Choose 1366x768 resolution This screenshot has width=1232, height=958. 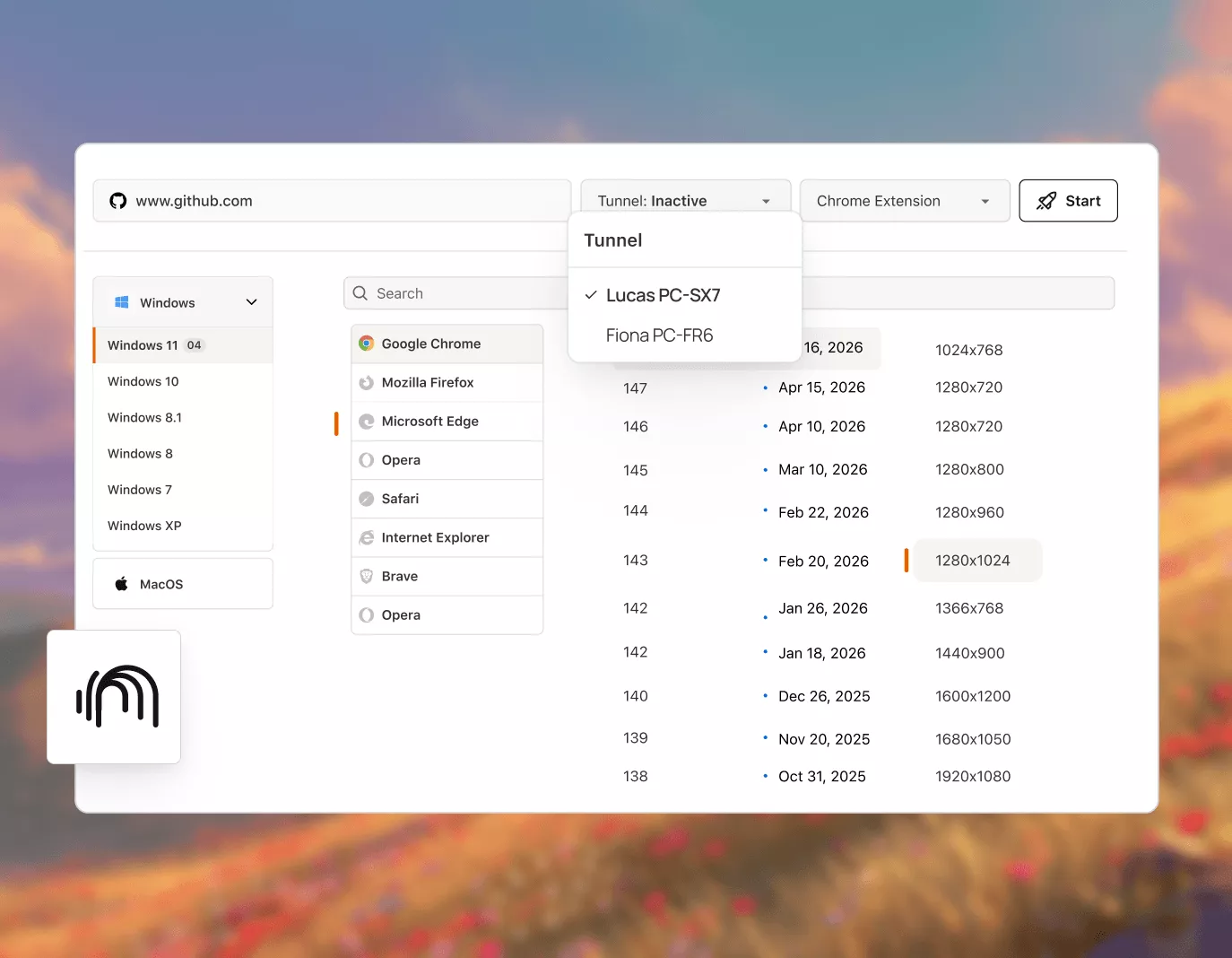969,608
